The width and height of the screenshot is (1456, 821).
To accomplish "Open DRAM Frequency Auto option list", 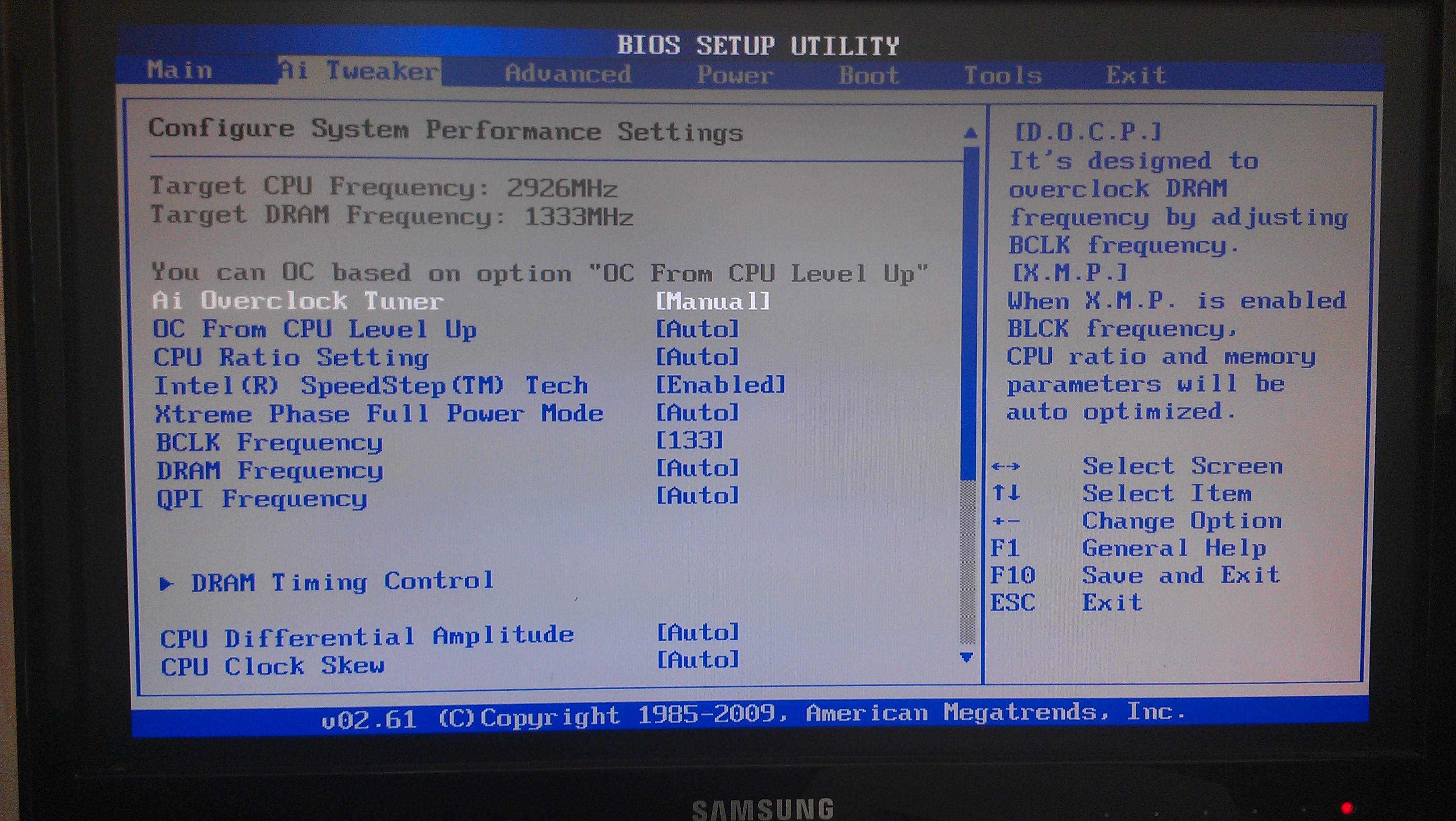I will point(697,468).
